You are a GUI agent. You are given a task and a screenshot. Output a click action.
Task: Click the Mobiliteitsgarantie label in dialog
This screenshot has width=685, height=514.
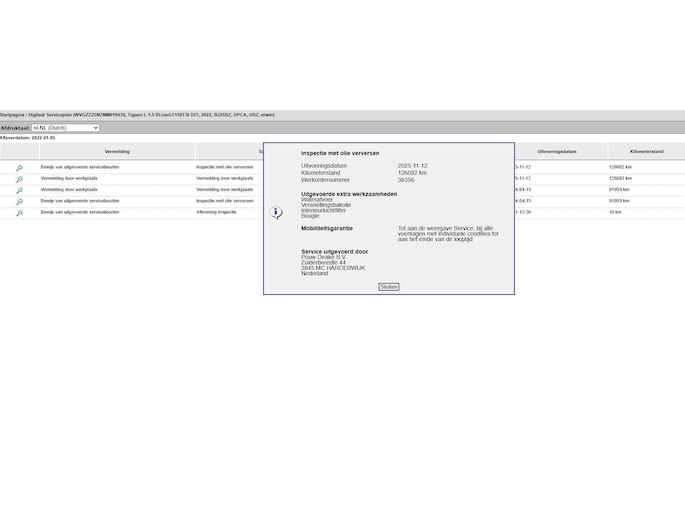tap(327, 228)
